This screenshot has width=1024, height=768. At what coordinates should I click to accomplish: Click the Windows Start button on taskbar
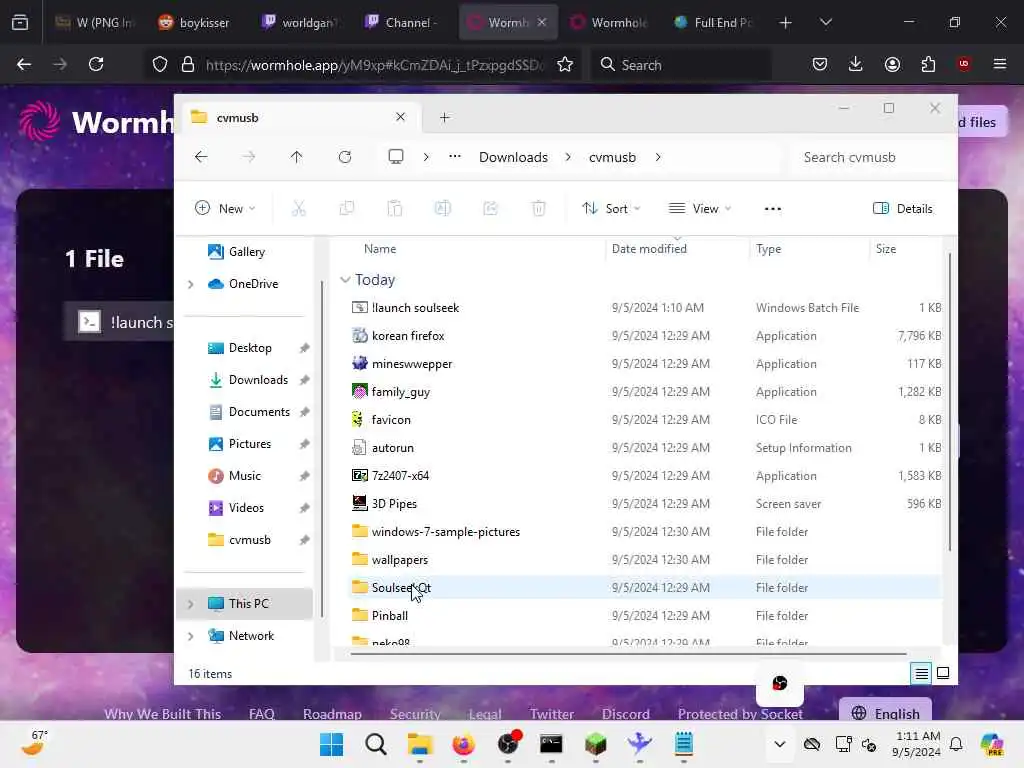tap(331, 744)
